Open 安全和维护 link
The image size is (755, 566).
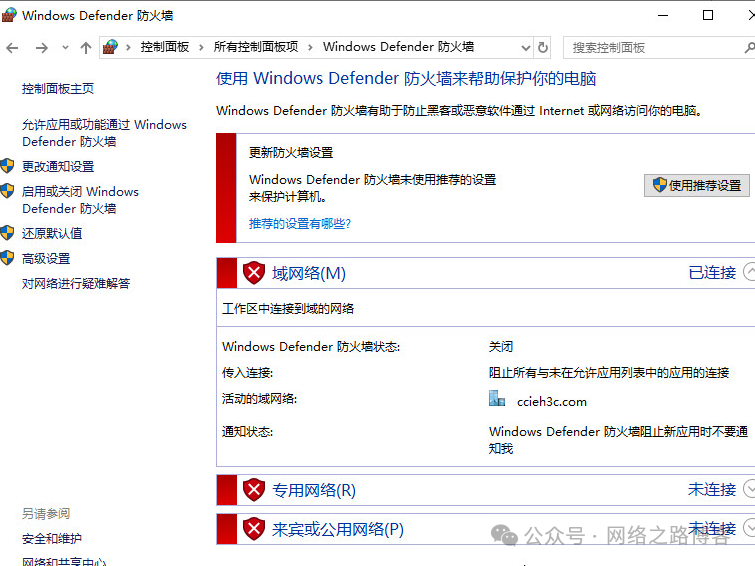[52, 539]
